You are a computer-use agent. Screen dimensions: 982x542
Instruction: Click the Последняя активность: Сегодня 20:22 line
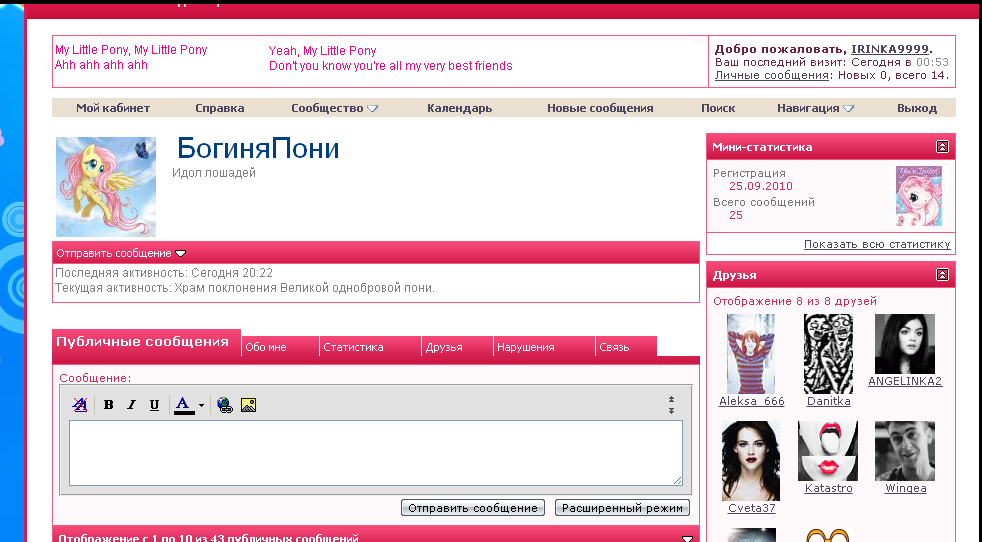click(x=164, y=273)
